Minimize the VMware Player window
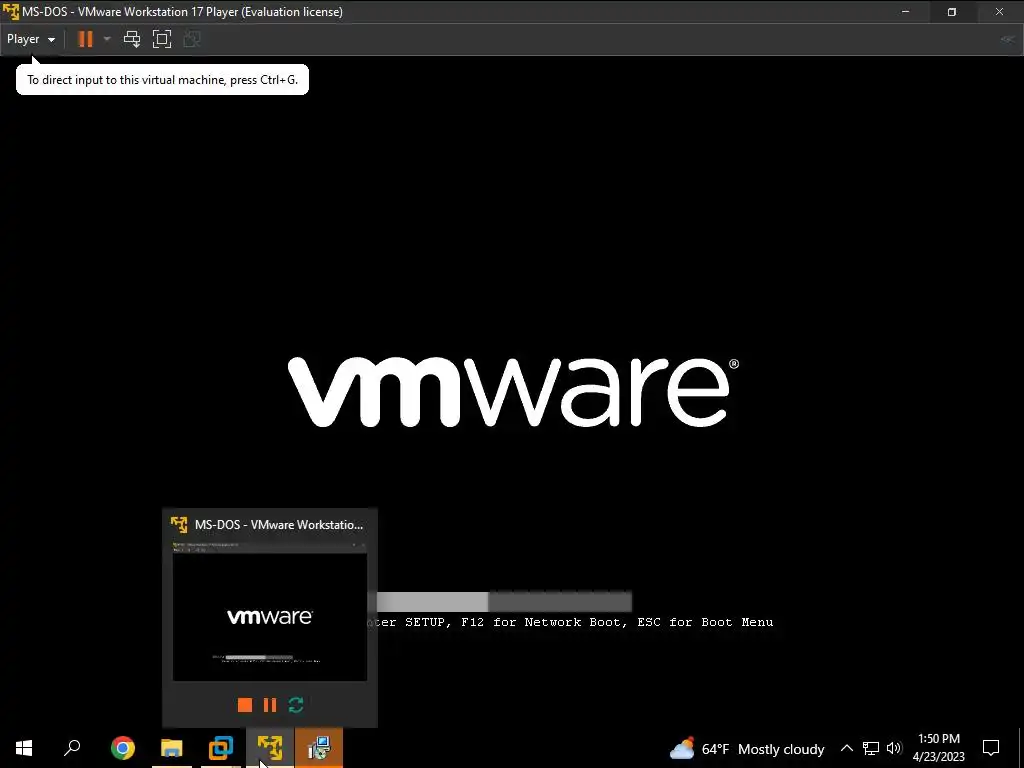The height and width of the screenshot is (768, 1024). click(905, 12)
